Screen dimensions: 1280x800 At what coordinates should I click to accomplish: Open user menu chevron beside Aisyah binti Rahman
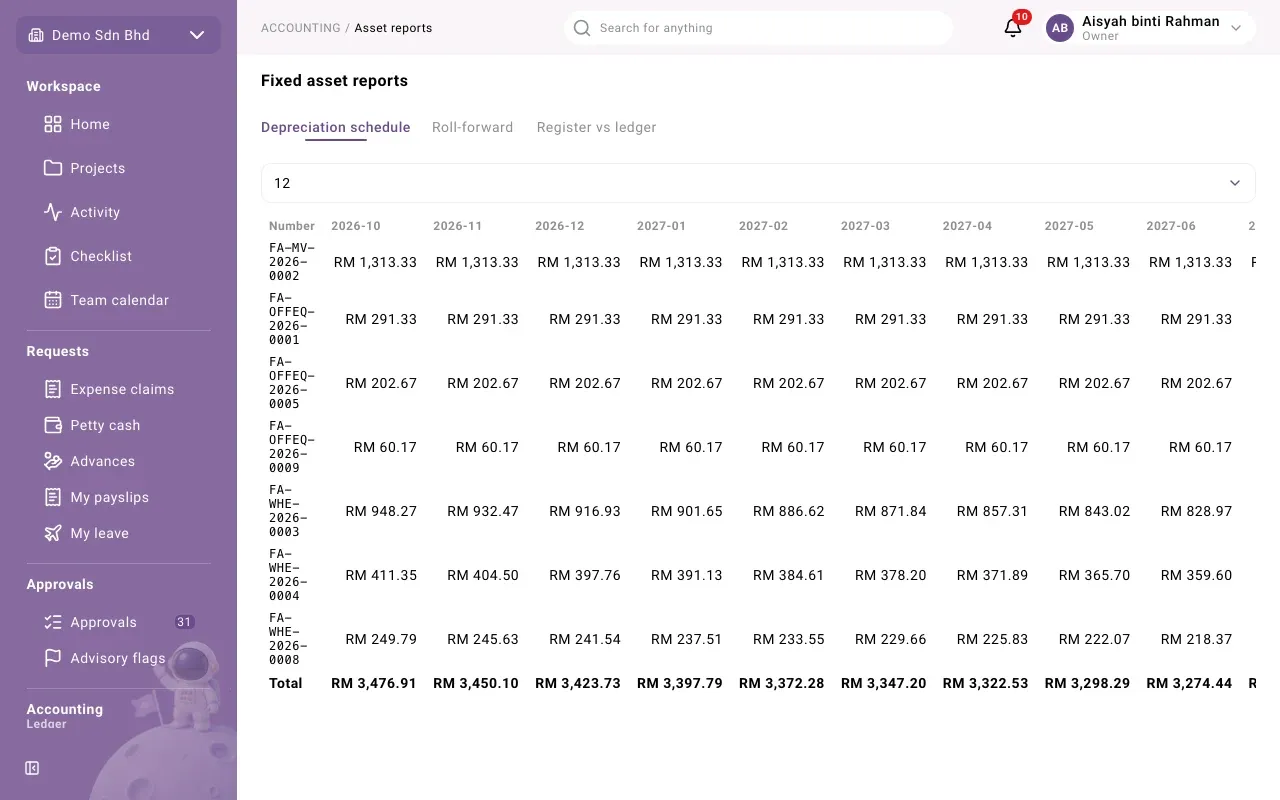pos(1236,28)
